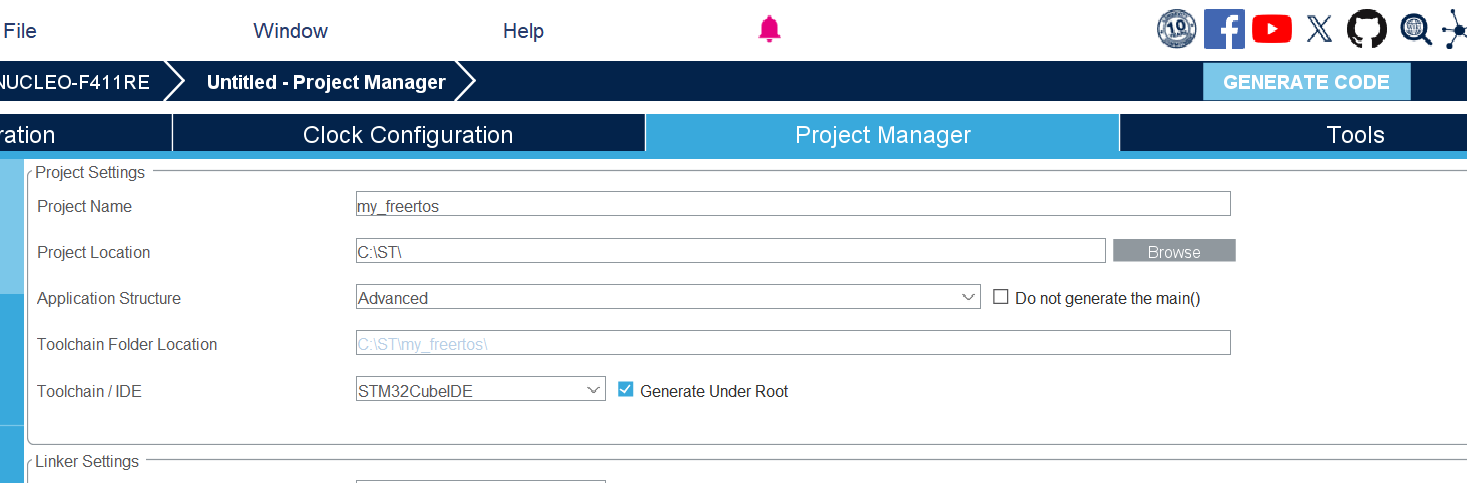
Task: Toggle Generate Under Root checkbox
Action: click(x=625, y=389)
